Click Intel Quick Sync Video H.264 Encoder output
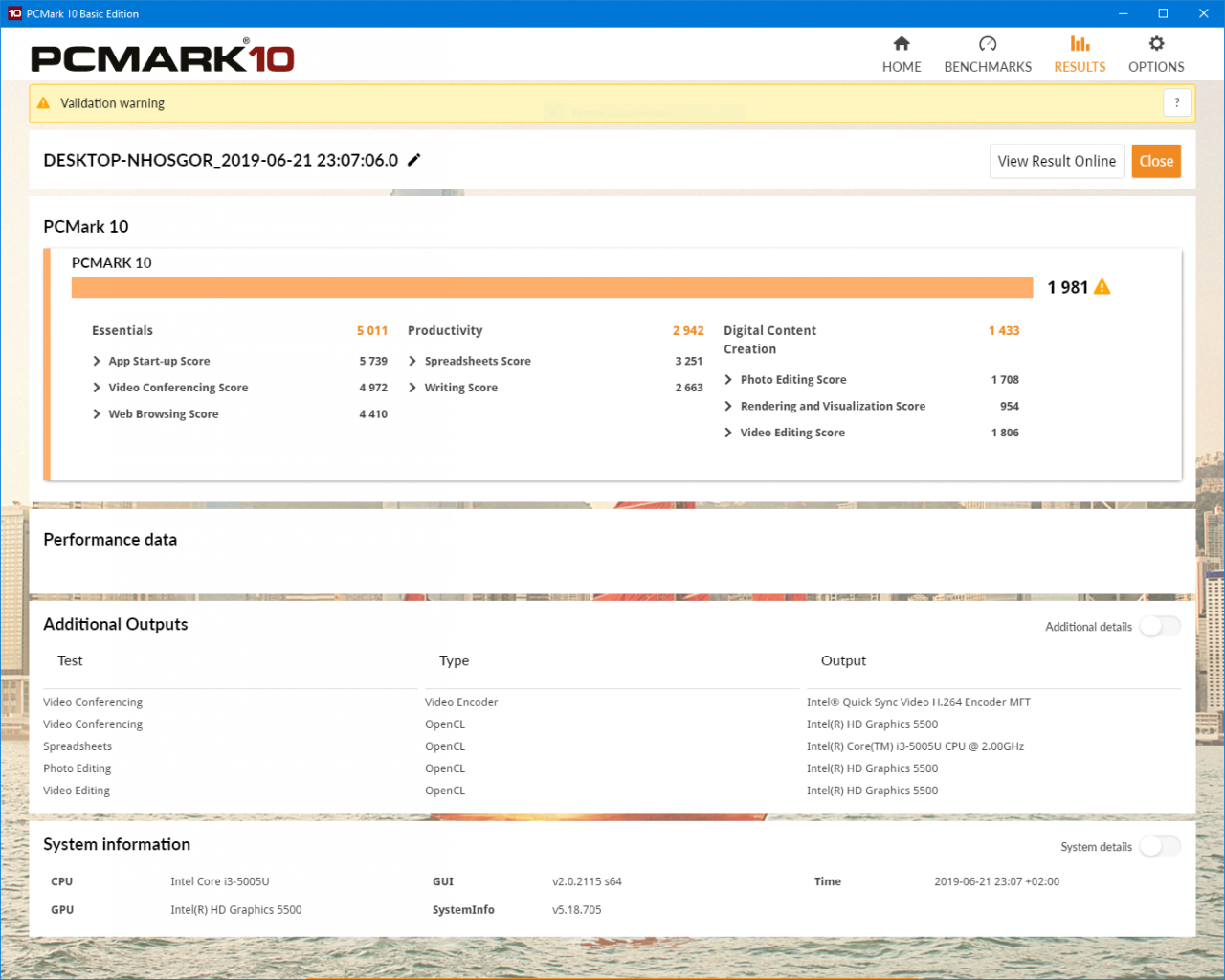Screen dimensions: 1225x980 pyautogui.click(x=919, y=702)
